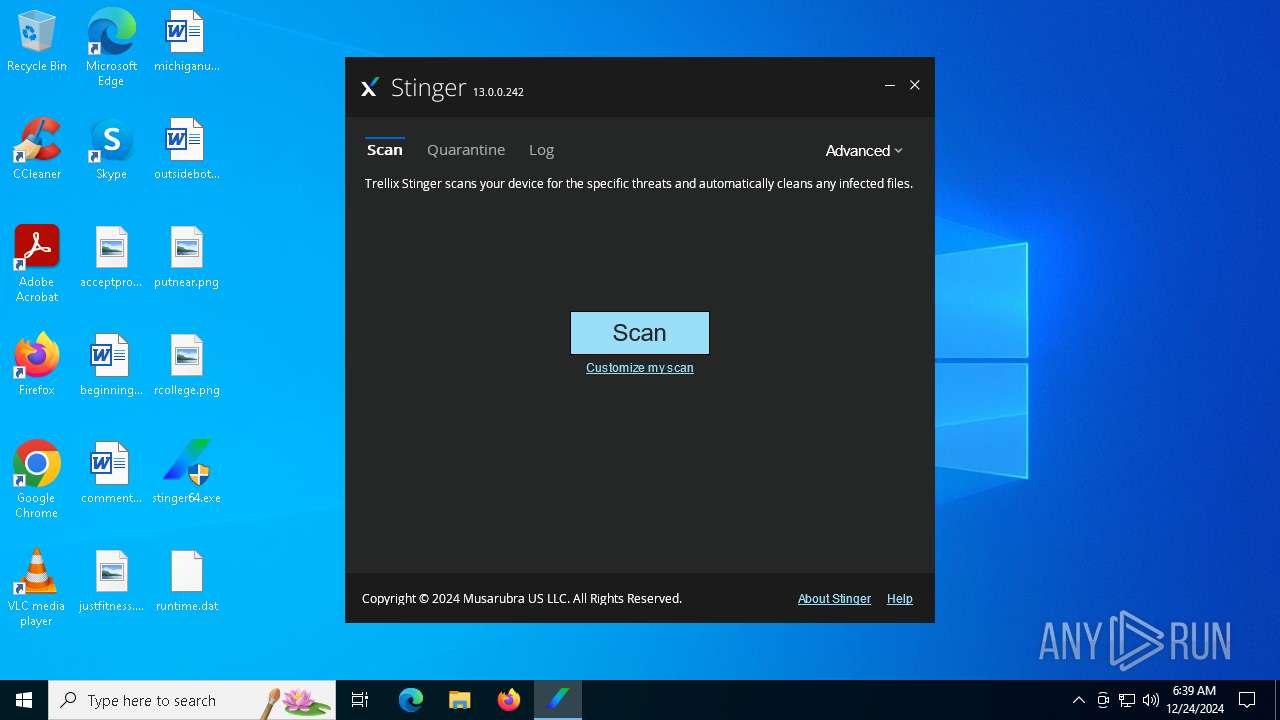Open File Explorer from the taskbar
Viewport: 1280px width, 720px height.
460,700
